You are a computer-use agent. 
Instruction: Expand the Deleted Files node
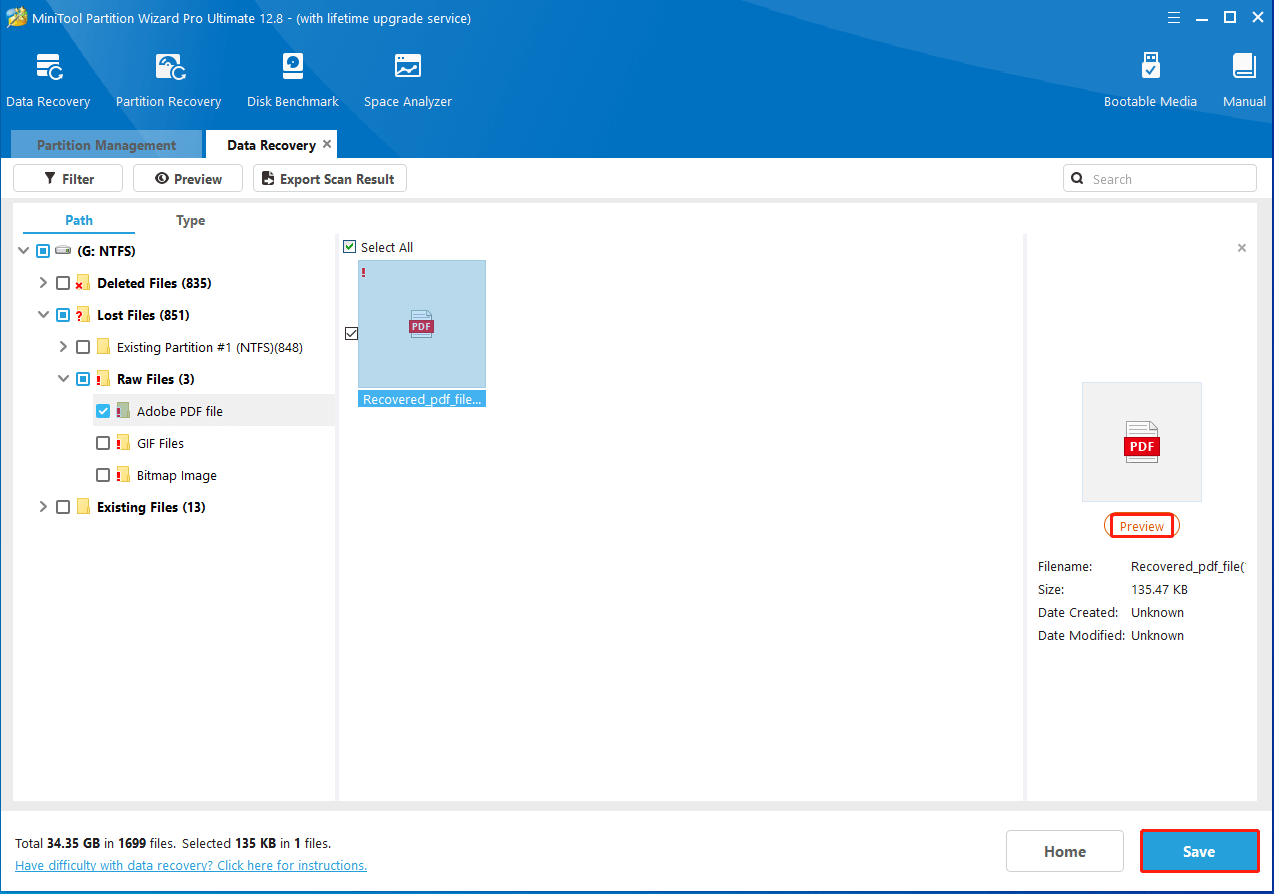point(43,283)
